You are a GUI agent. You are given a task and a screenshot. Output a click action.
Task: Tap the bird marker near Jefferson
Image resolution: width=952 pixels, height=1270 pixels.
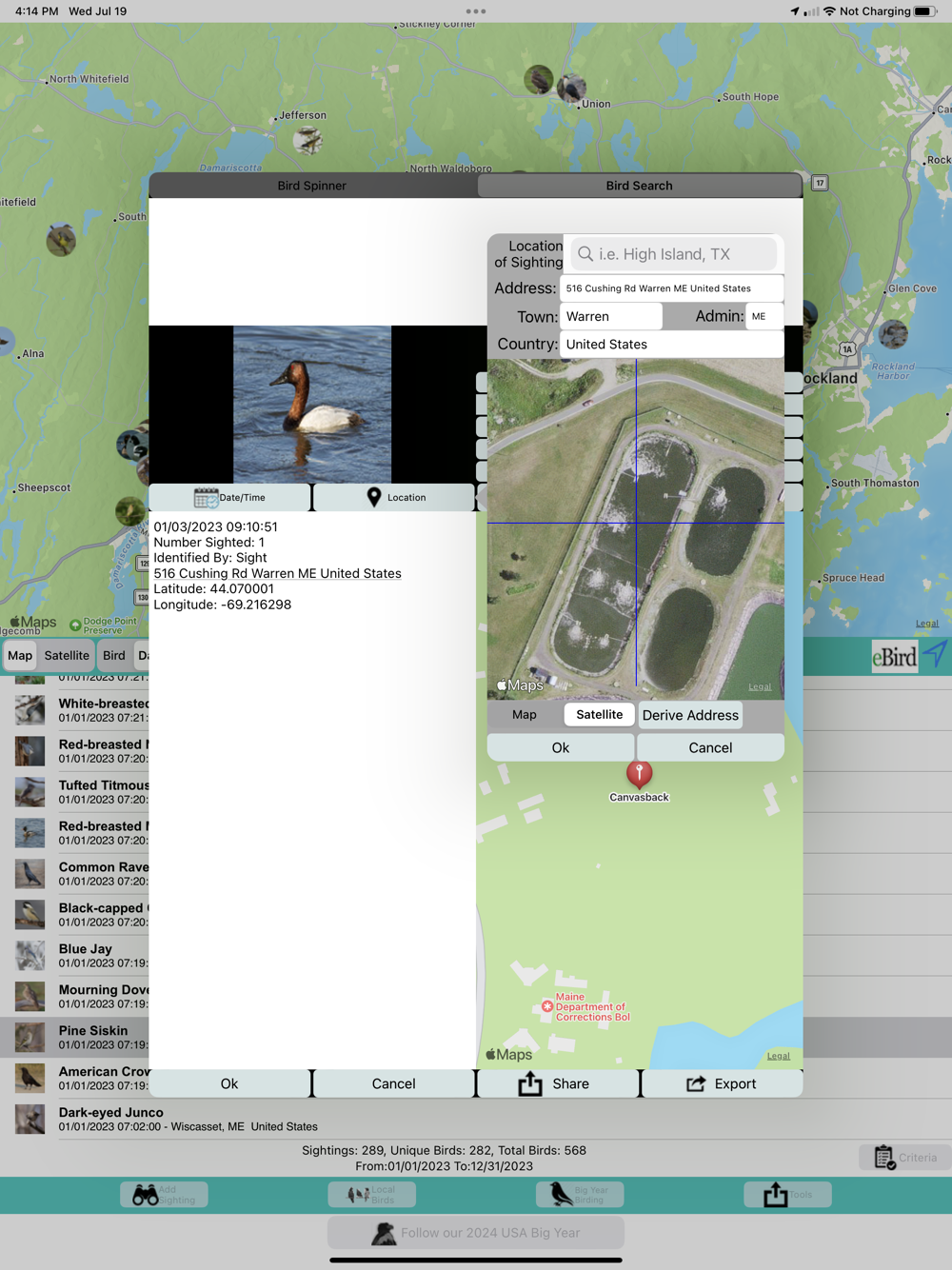coord(307,141)
